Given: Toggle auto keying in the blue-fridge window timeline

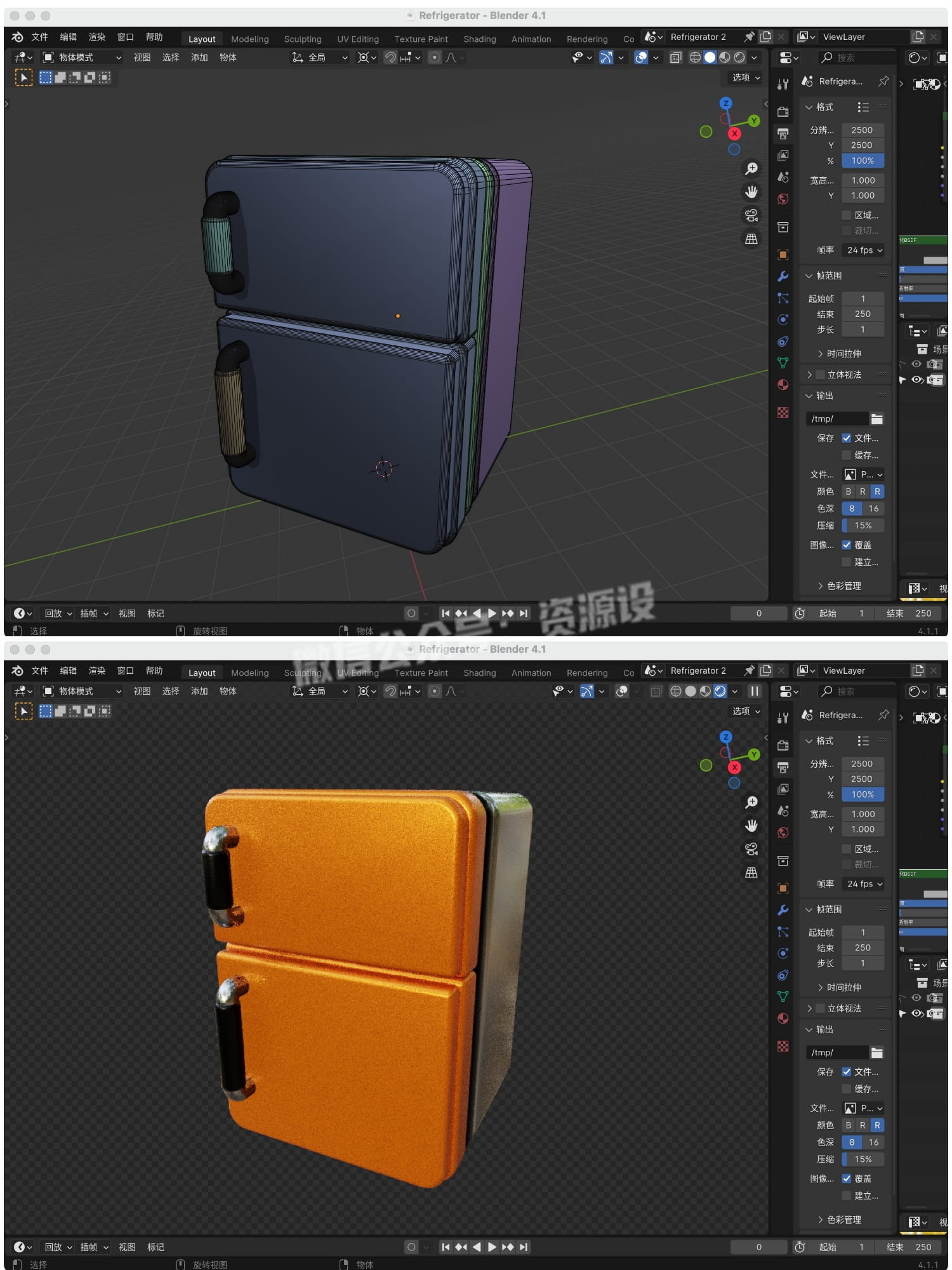Looking at the screenshot, I should point(411,613).
